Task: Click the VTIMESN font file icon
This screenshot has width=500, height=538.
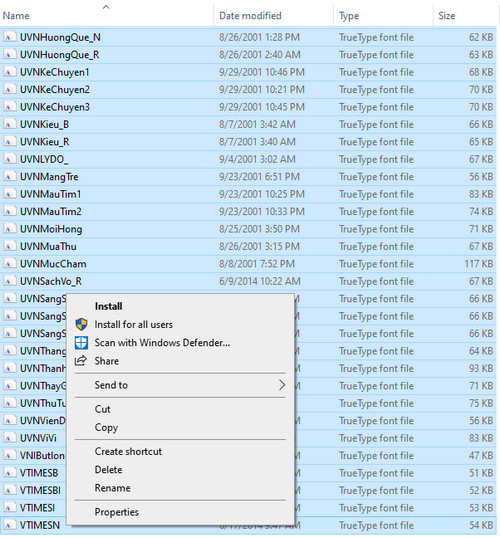Action: [x=10, y=525]
